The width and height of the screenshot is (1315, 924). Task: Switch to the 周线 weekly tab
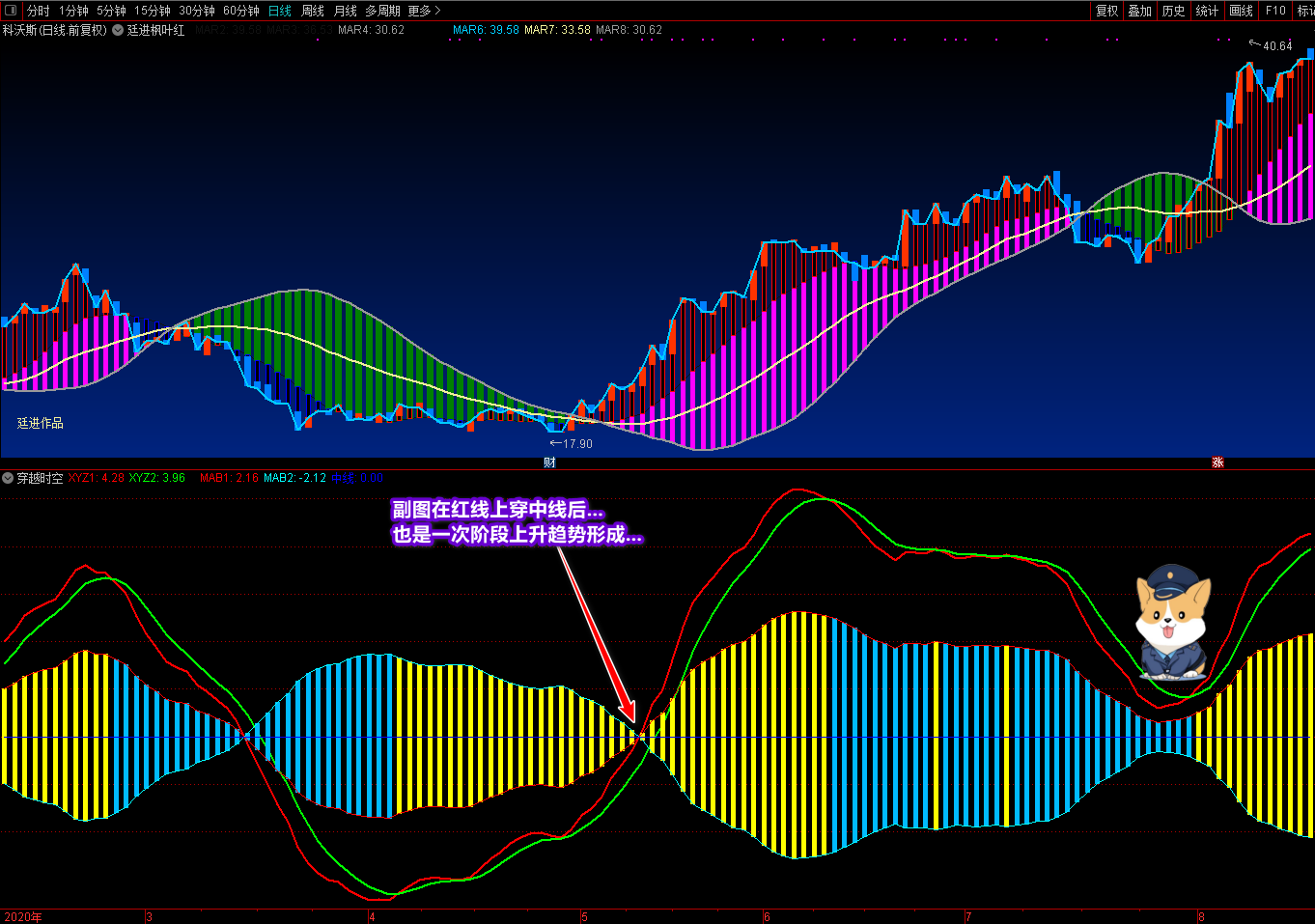pyautogui.click(x=313, y=11)
